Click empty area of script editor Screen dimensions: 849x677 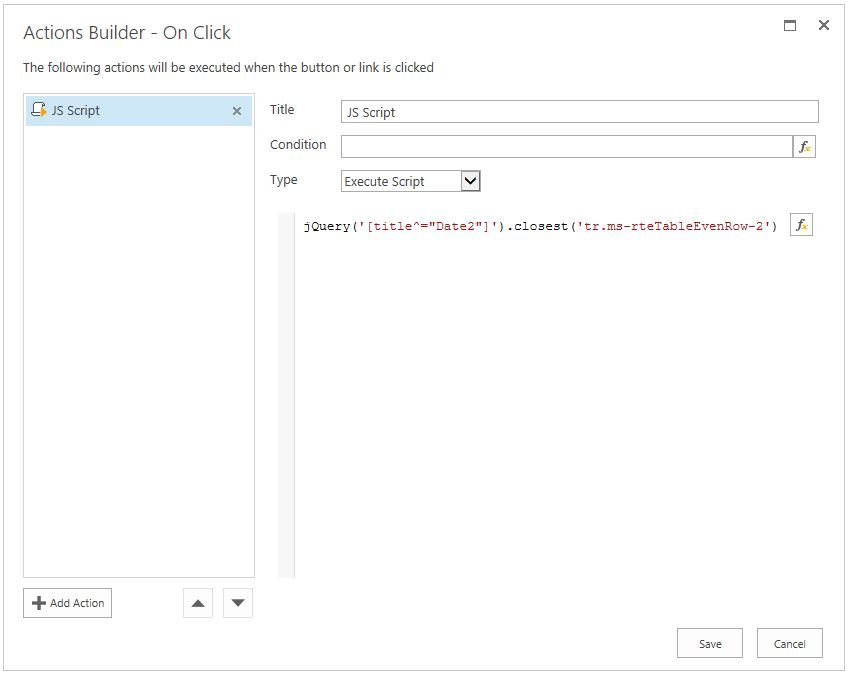(x=541, y=406)
